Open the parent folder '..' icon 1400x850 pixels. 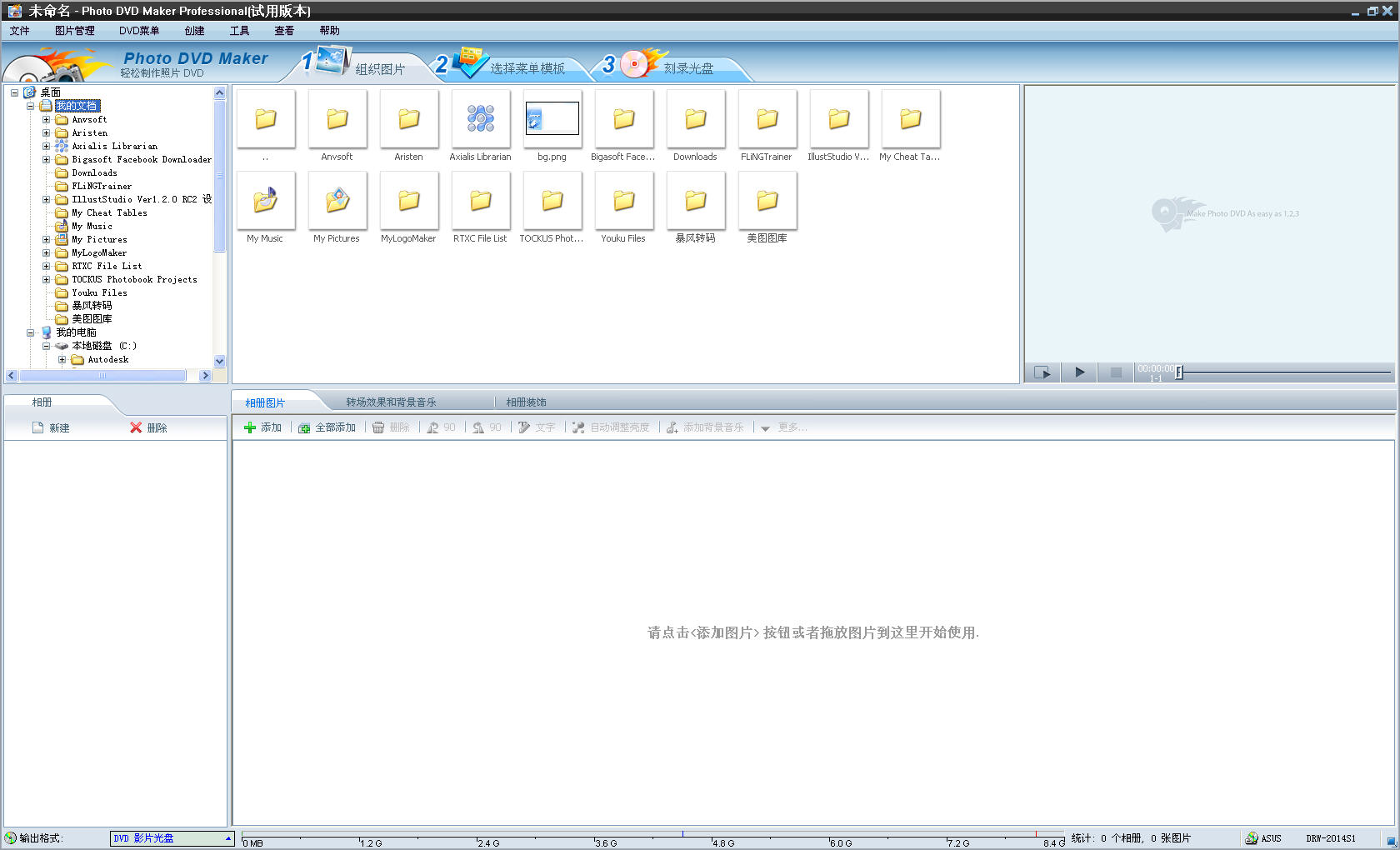click(x=266, y=119)
